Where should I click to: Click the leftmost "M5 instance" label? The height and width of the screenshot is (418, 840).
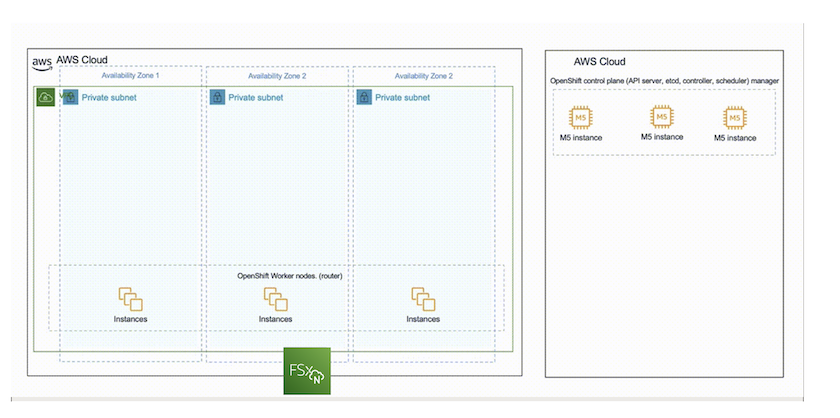pos(581,138)
